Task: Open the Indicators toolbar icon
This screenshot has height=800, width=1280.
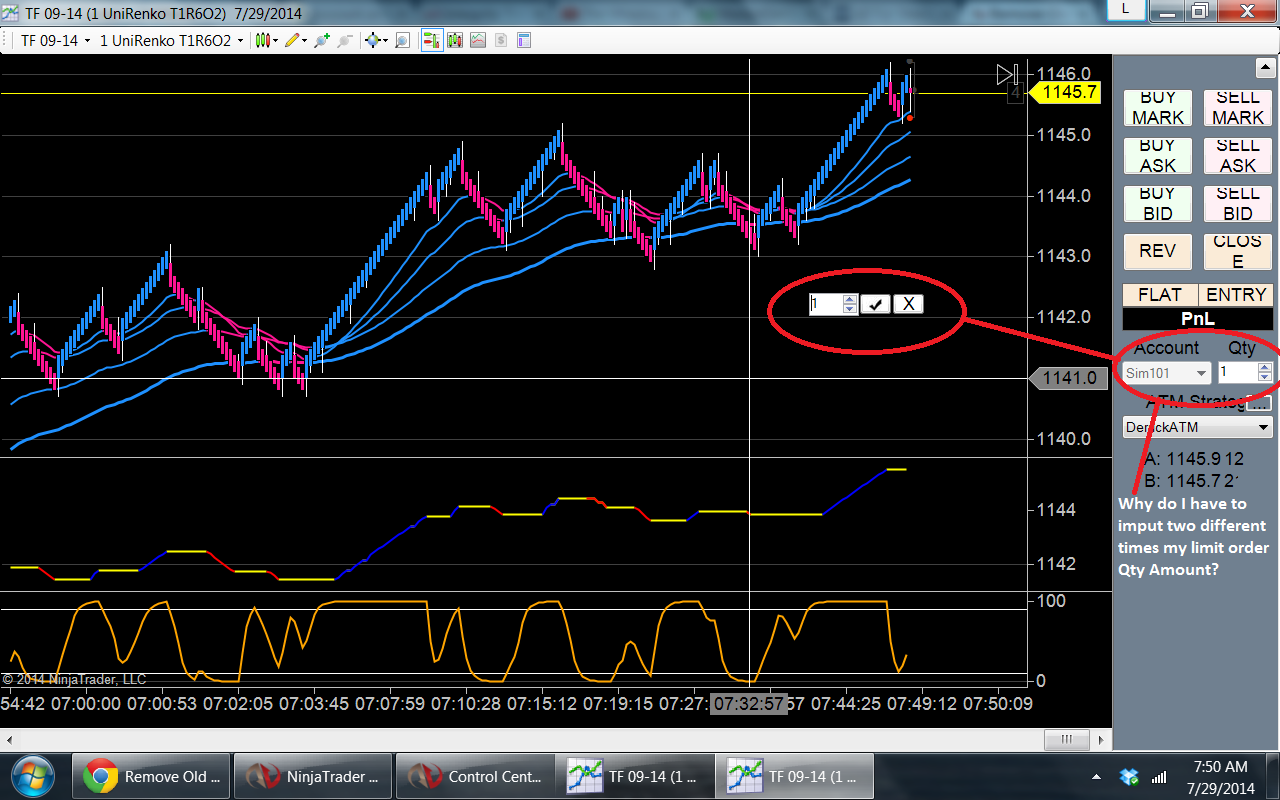Action: [x=455, y=41]
